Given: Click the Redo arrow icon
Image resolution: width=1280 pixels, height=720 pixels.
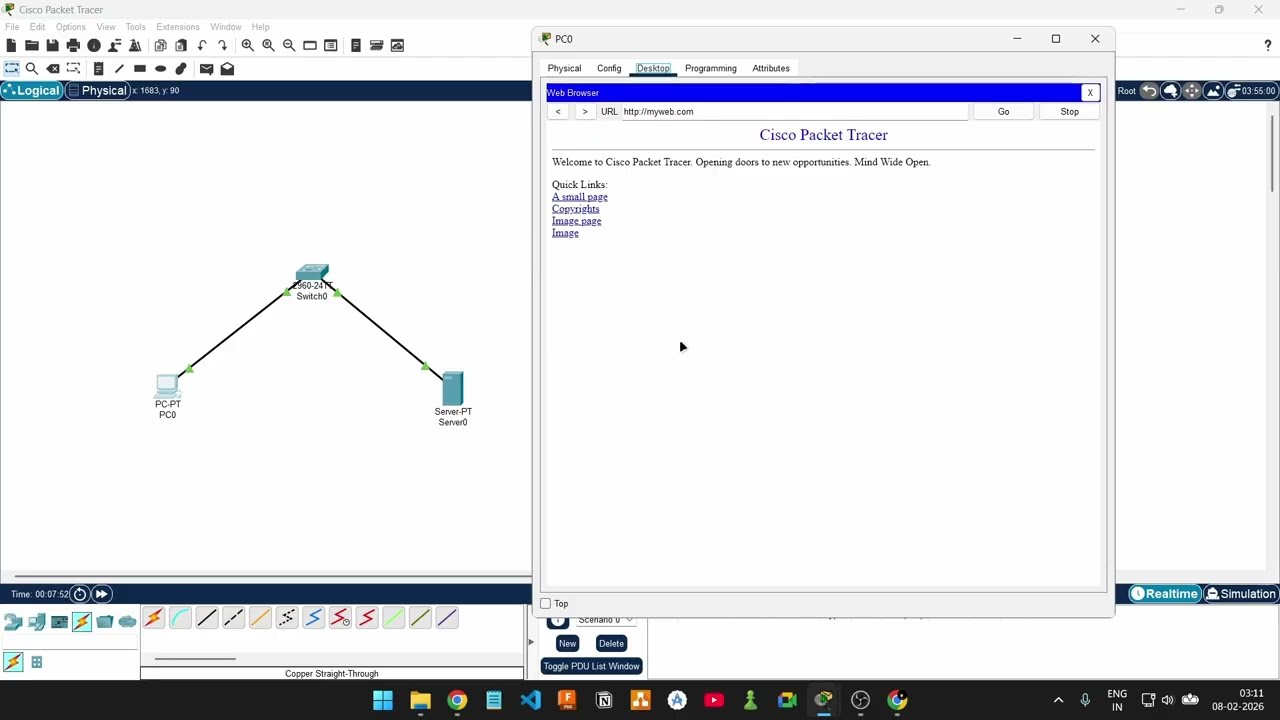Looking at the screenshot, I should click(x=222, y=45).
